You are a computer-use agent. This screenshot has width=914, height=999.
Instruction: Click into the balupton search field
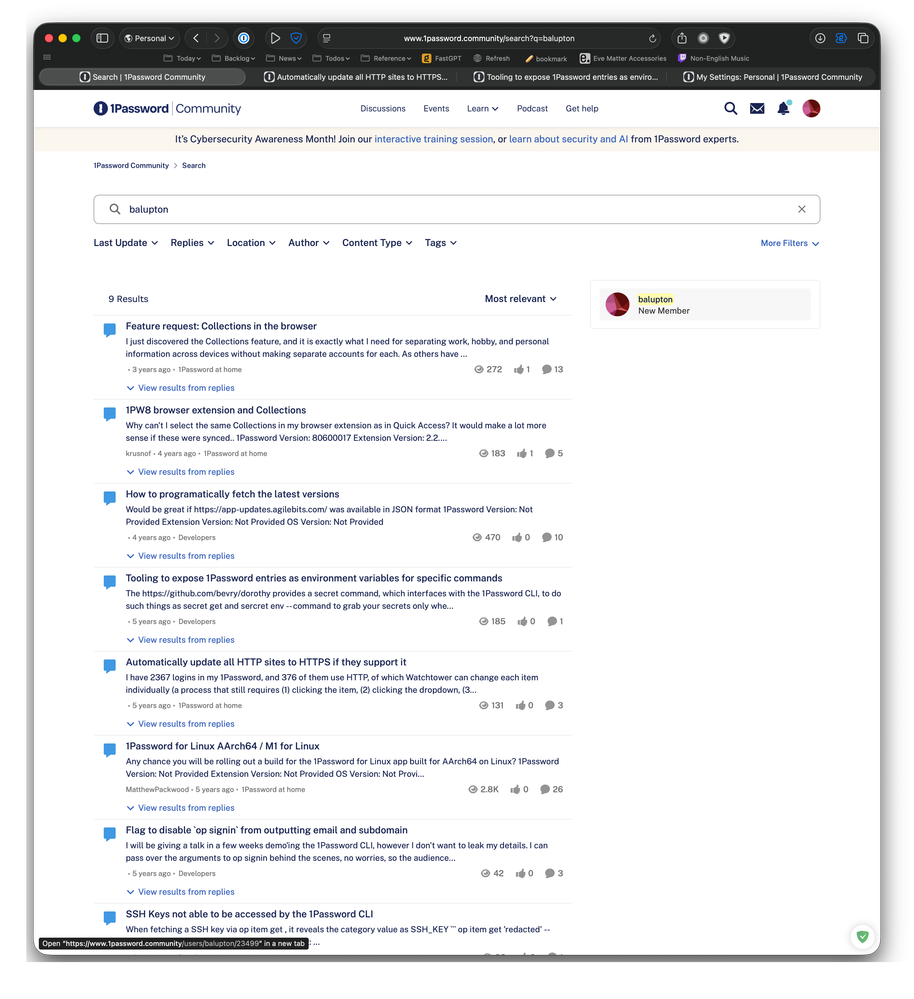450,210
